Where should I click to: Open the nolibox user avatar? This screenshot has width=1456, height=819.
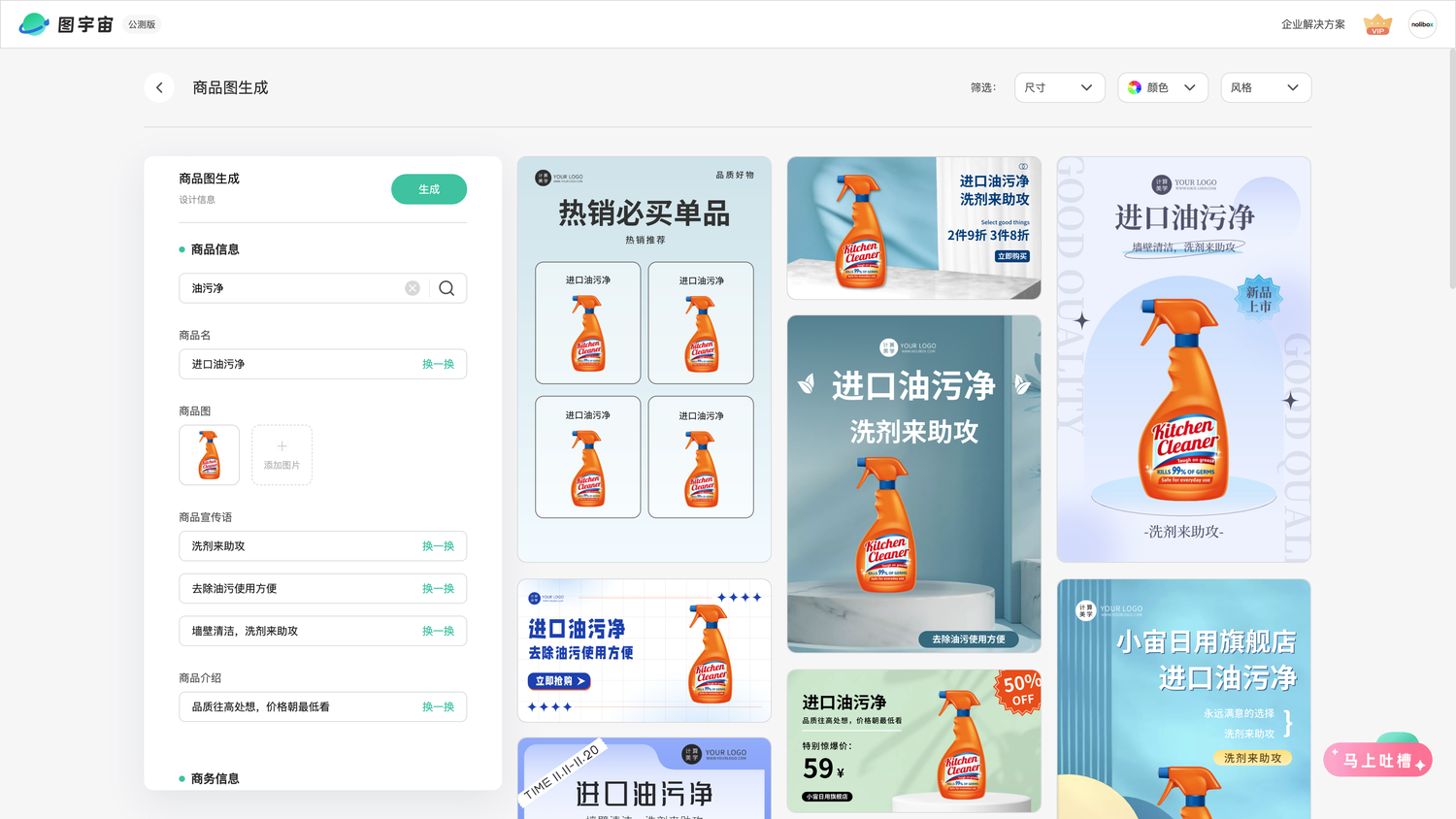coord(1422,24)
